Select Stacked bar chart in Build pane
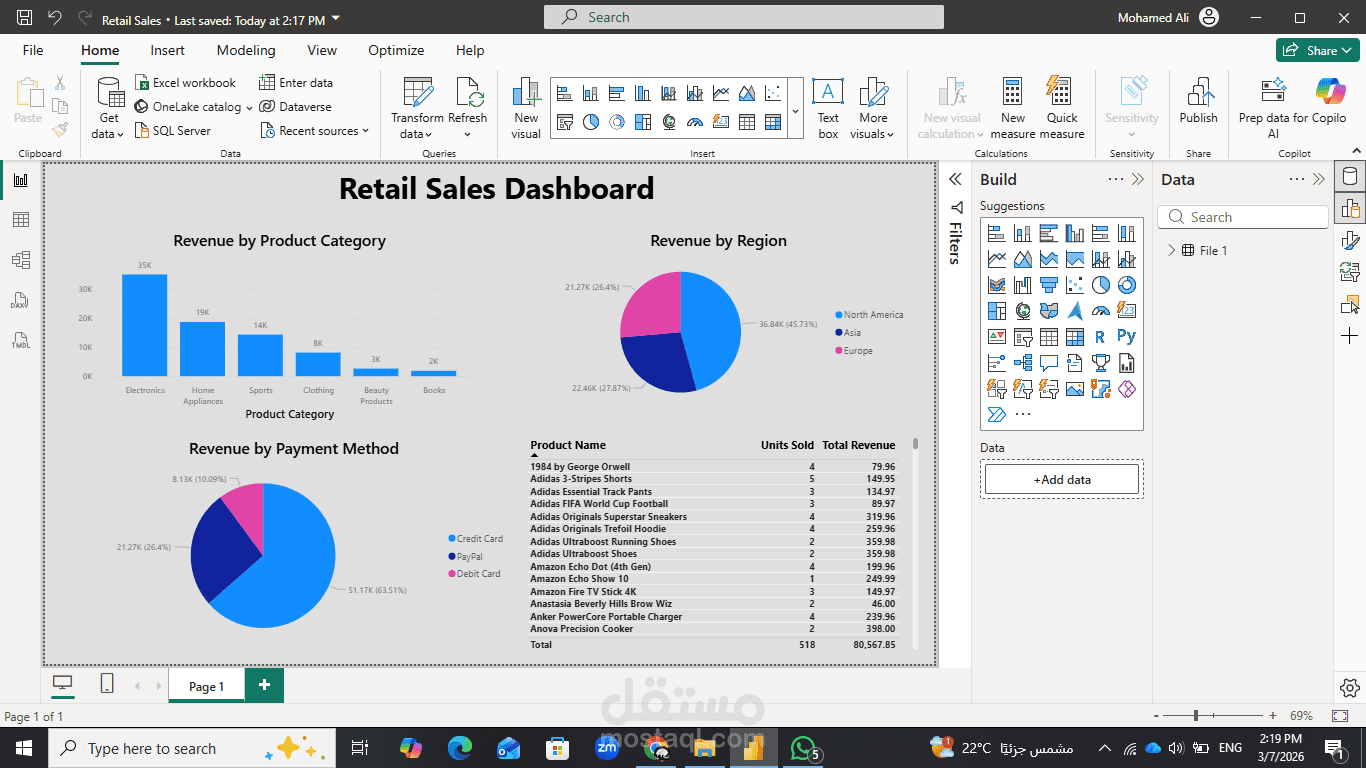1366x768 pixels. tap(996, 233)
